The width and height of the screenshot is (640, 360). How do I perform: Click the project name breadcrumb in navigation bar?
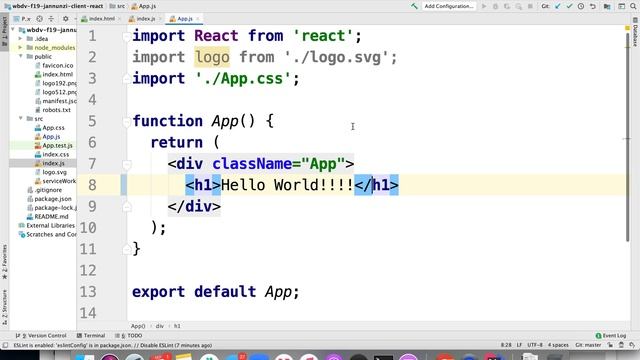(53, 6)
